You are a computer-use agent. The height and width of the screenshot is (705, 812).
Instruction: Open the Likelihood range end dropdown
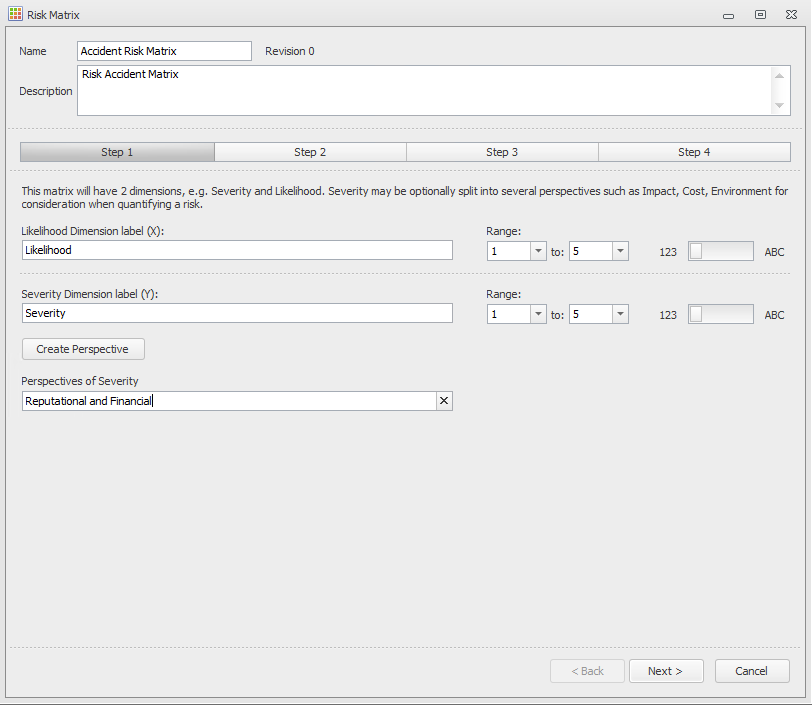point(620,251)
